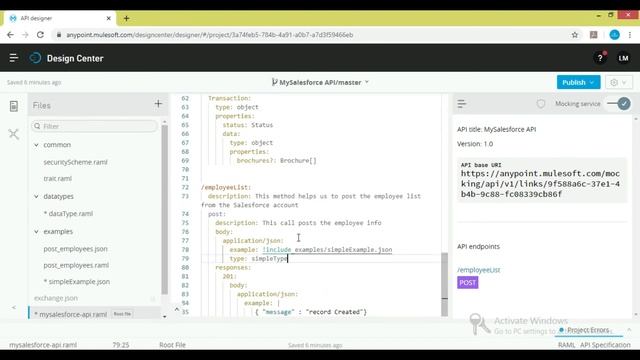
Task: Click the Root File status bar entry
Action: (x=172, y=345)
